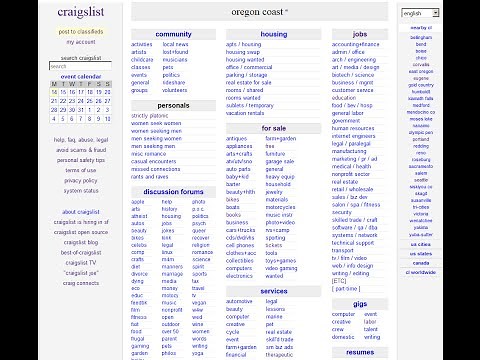Image resolution: width=480 pixels, height=360 pixels.
Task: Open the event calendar link
Action: [81, 76]
